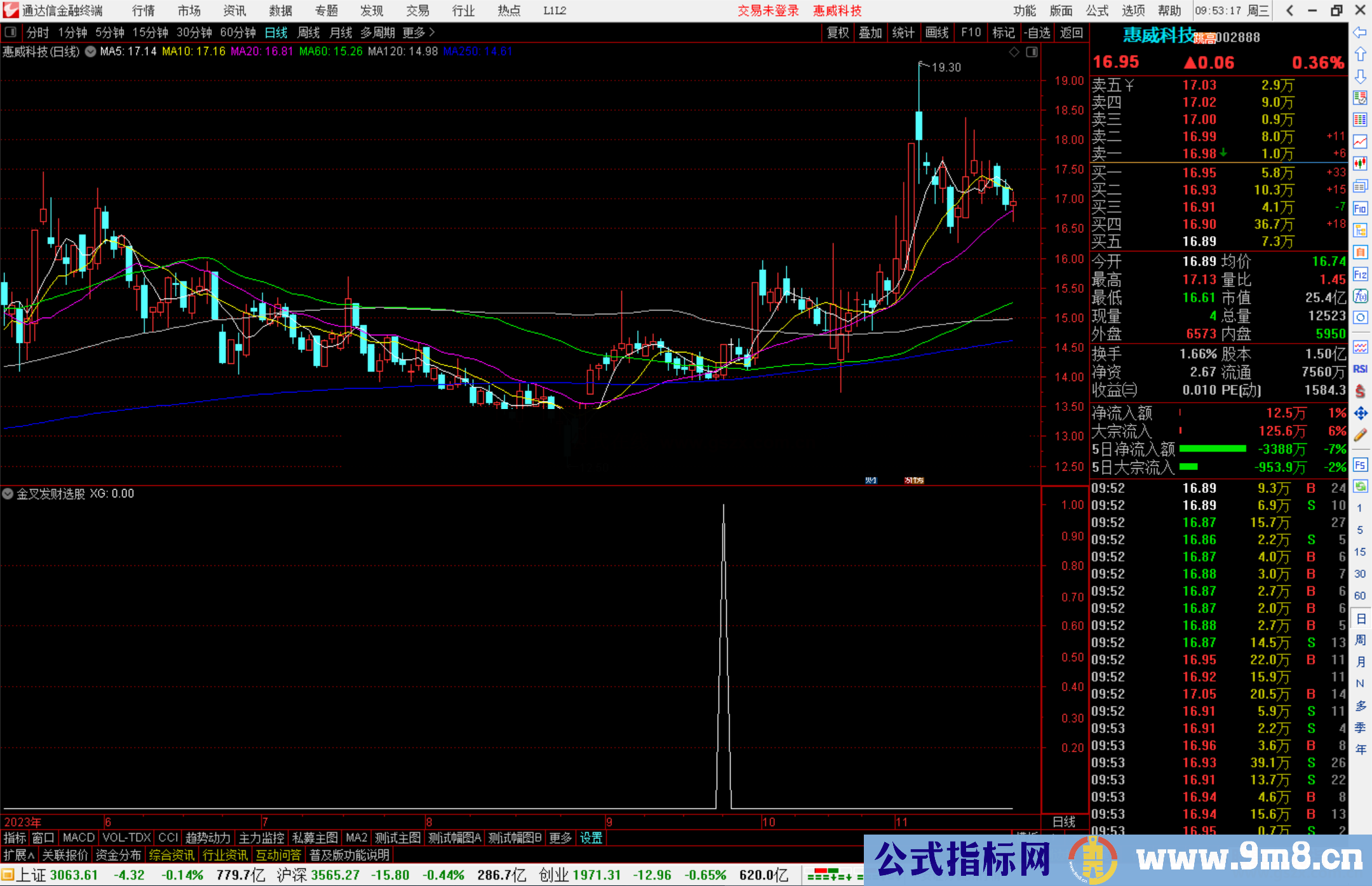Click the RSI indicator icon

[x=1360, y=369]
